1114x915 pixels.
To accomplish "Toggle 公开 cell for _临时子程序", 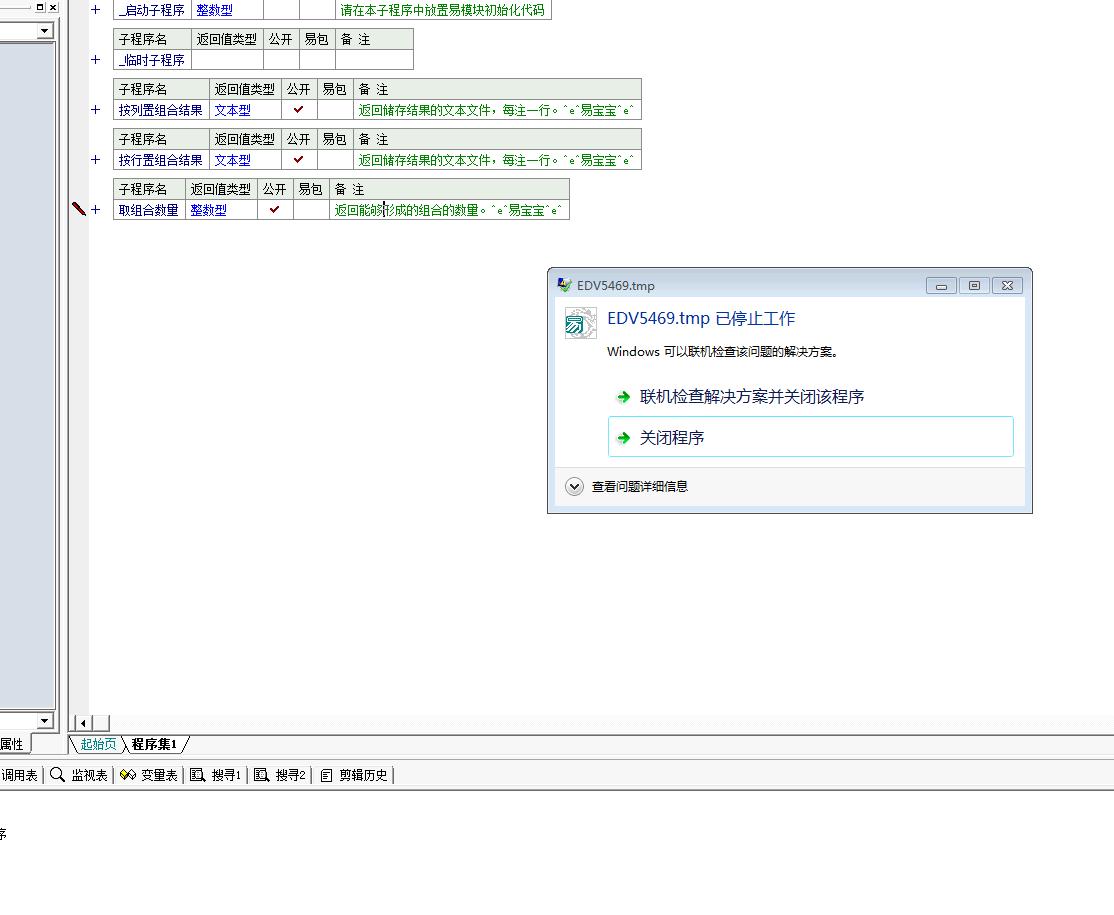I will click(x=281, y=60).
